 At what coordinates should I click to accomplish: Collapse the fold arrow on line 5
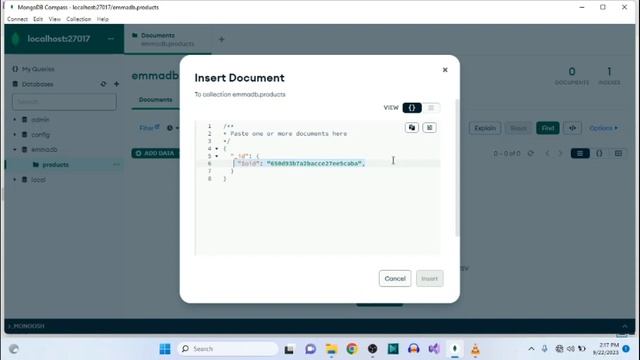(x=217, y=156)
